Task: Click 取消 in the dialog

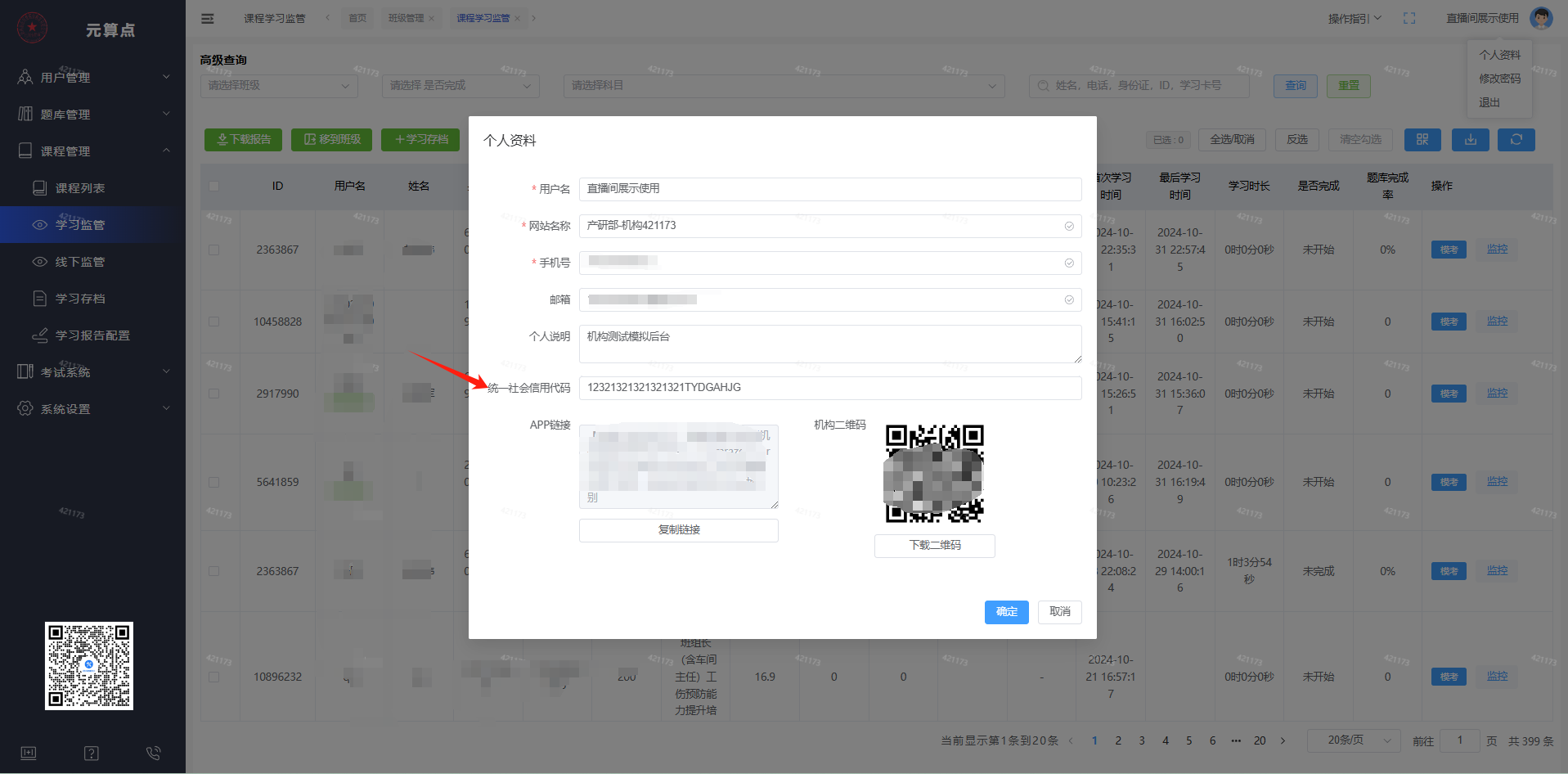Action: 1060,612
